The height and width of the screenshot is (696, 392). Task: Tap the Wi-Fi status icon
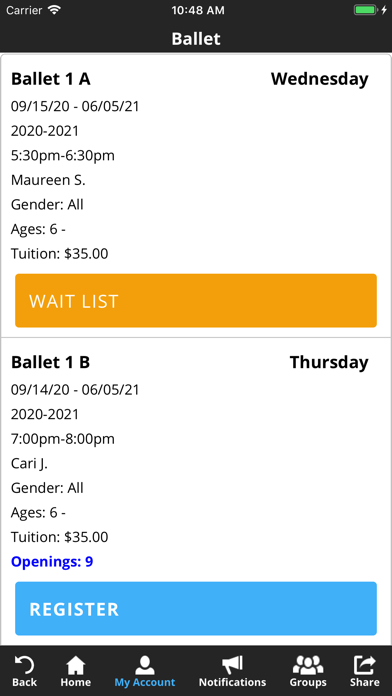pyautogui.click(x=55, y=10)
